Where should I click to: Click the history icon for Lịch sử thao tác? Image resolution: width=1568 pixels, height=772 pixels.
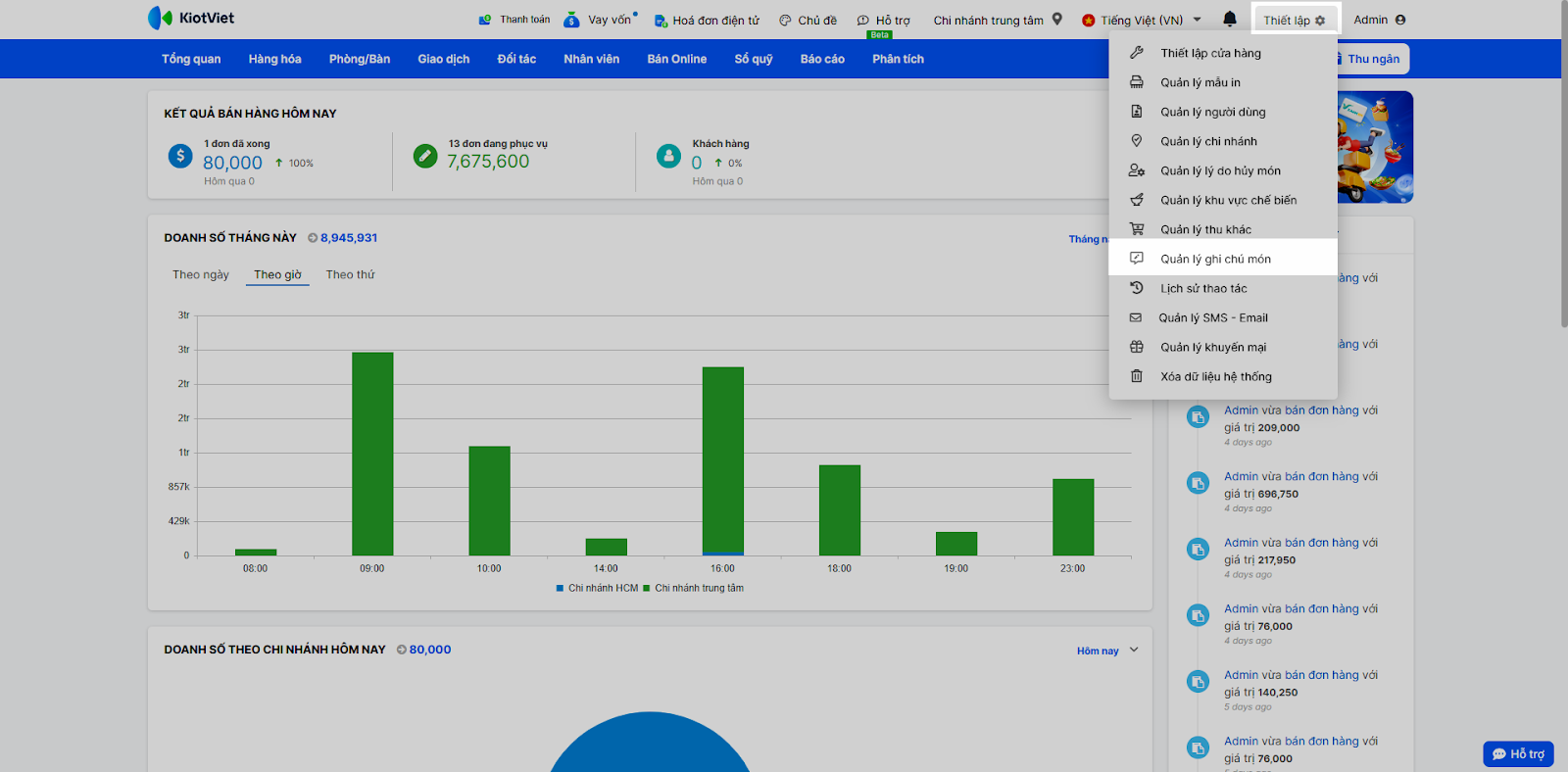(x=1137, y=288)
